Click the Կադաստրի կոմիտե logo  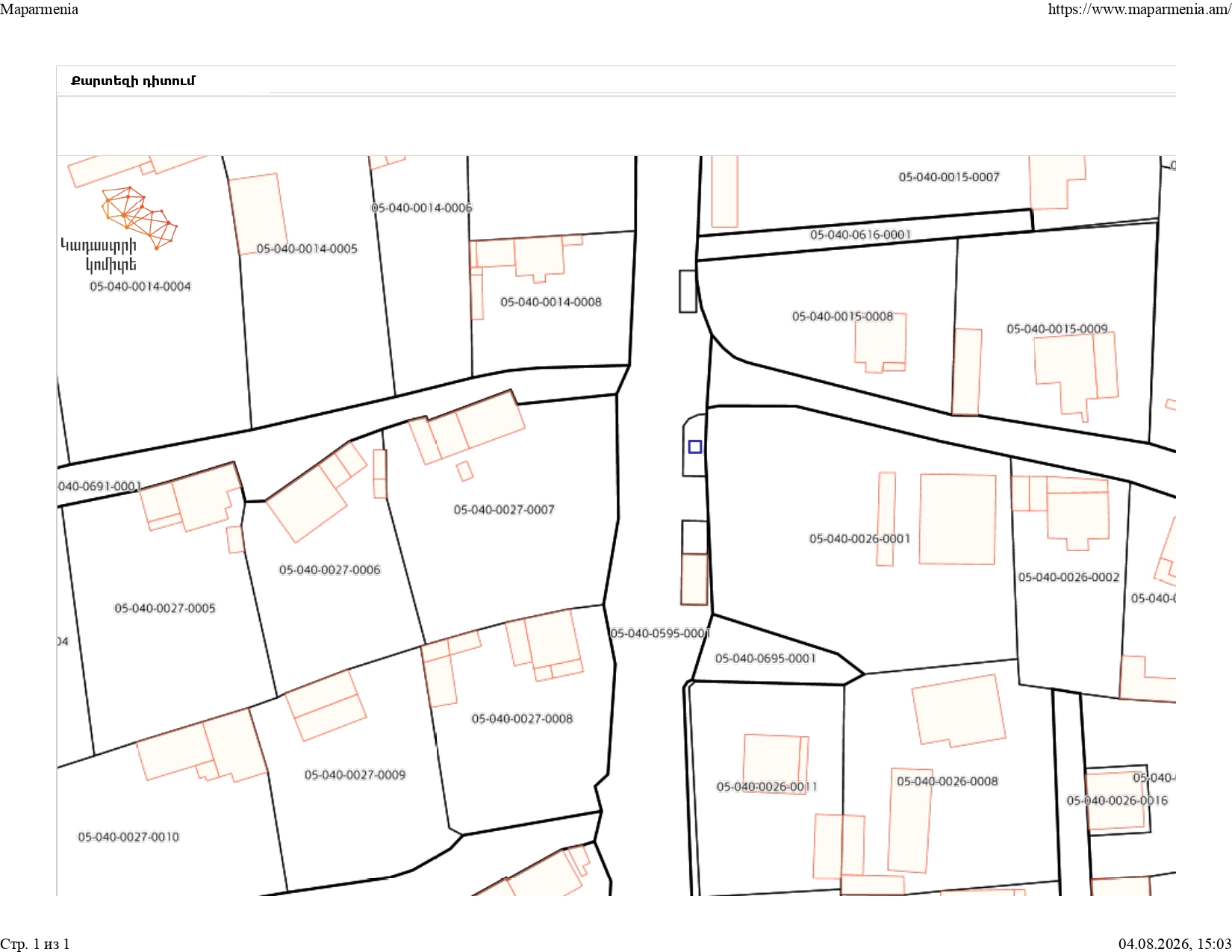click(118, 230)
